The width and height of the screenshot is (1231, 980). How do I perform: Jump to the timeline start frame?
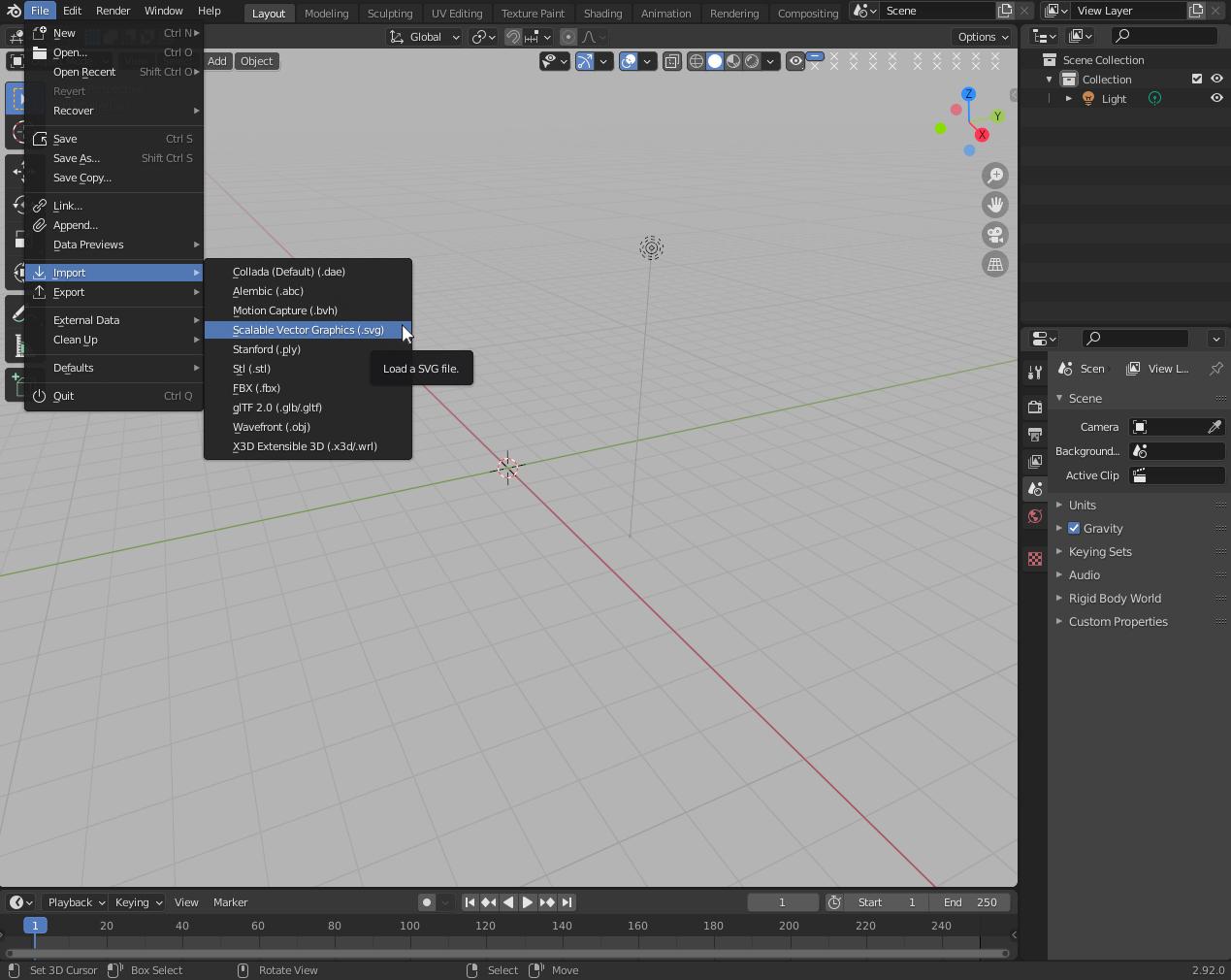pyautogui.click(x=470, y=902)
